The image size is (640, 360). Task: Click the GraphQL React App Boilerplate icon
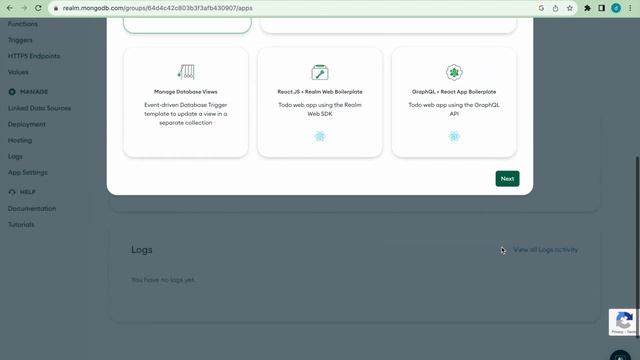click(454, 72)
